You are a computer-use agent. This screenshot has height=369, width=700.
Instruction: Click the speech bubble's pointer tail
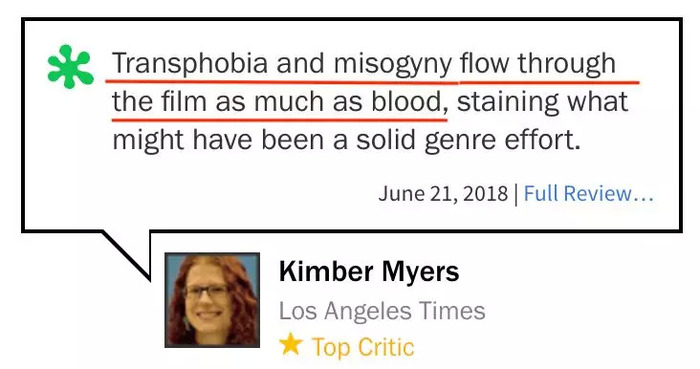128,254
